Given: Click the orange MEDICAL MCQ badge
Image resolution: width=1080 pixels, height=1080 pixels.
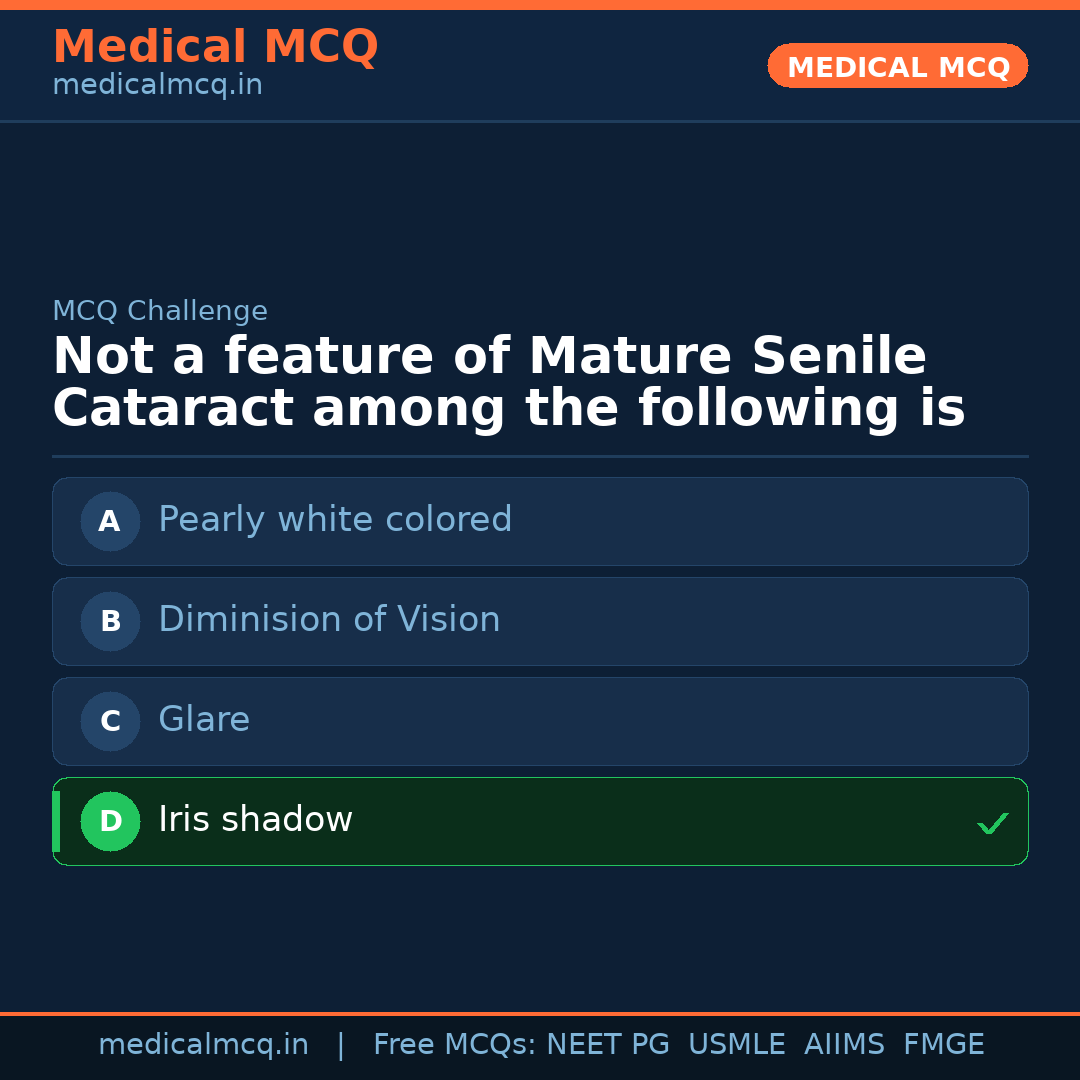Looking at the screenshot, I should tap(897, 67).
